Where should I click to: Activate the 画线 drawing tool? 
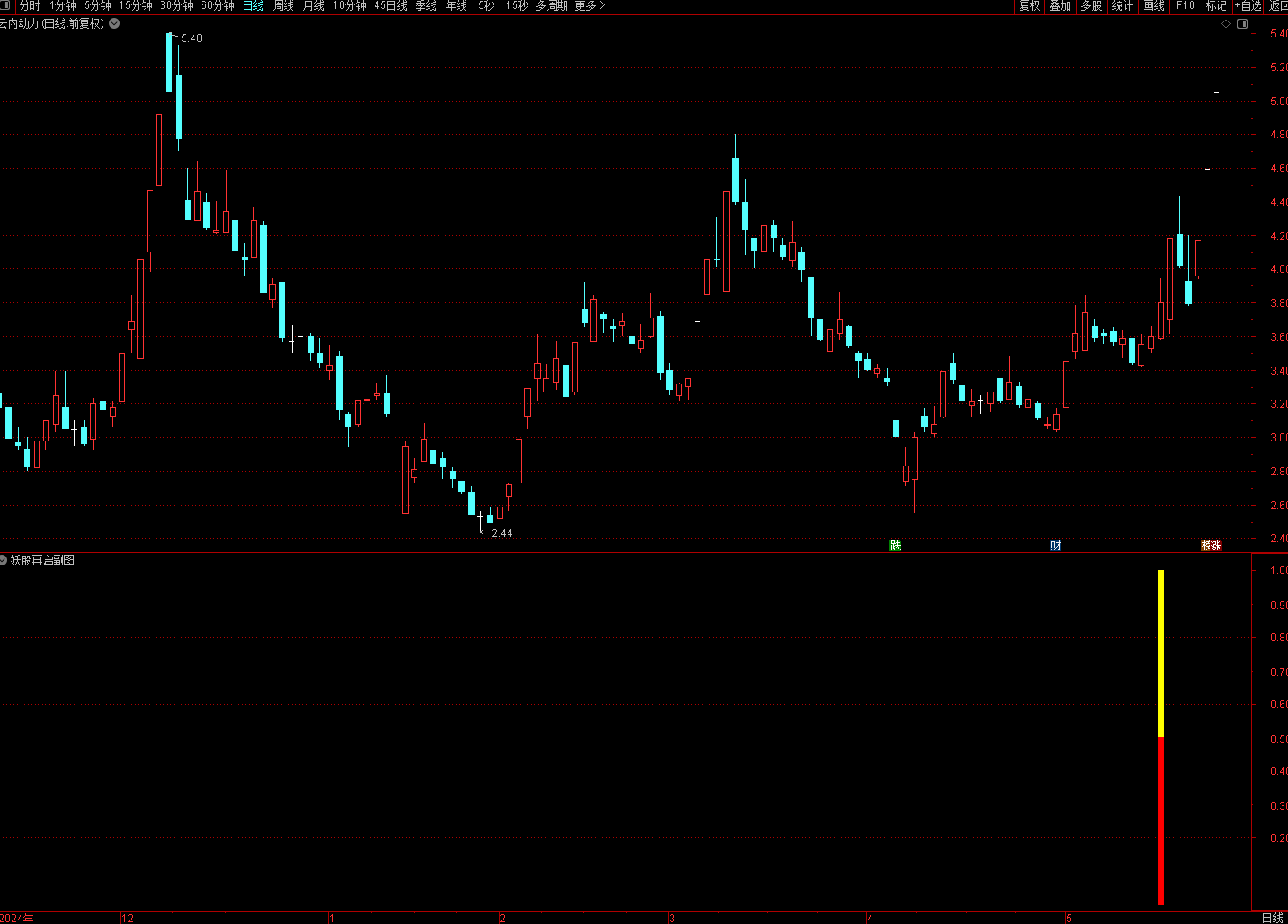[1153, 6]
